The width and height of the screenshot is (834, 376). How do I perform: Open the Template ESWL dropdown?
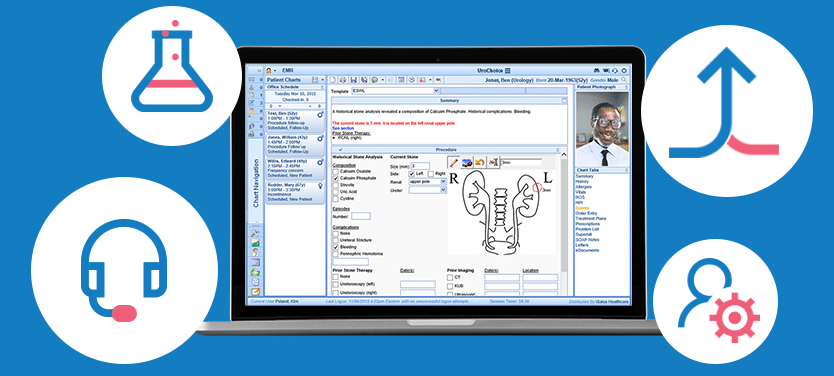[x=436, y=90]
